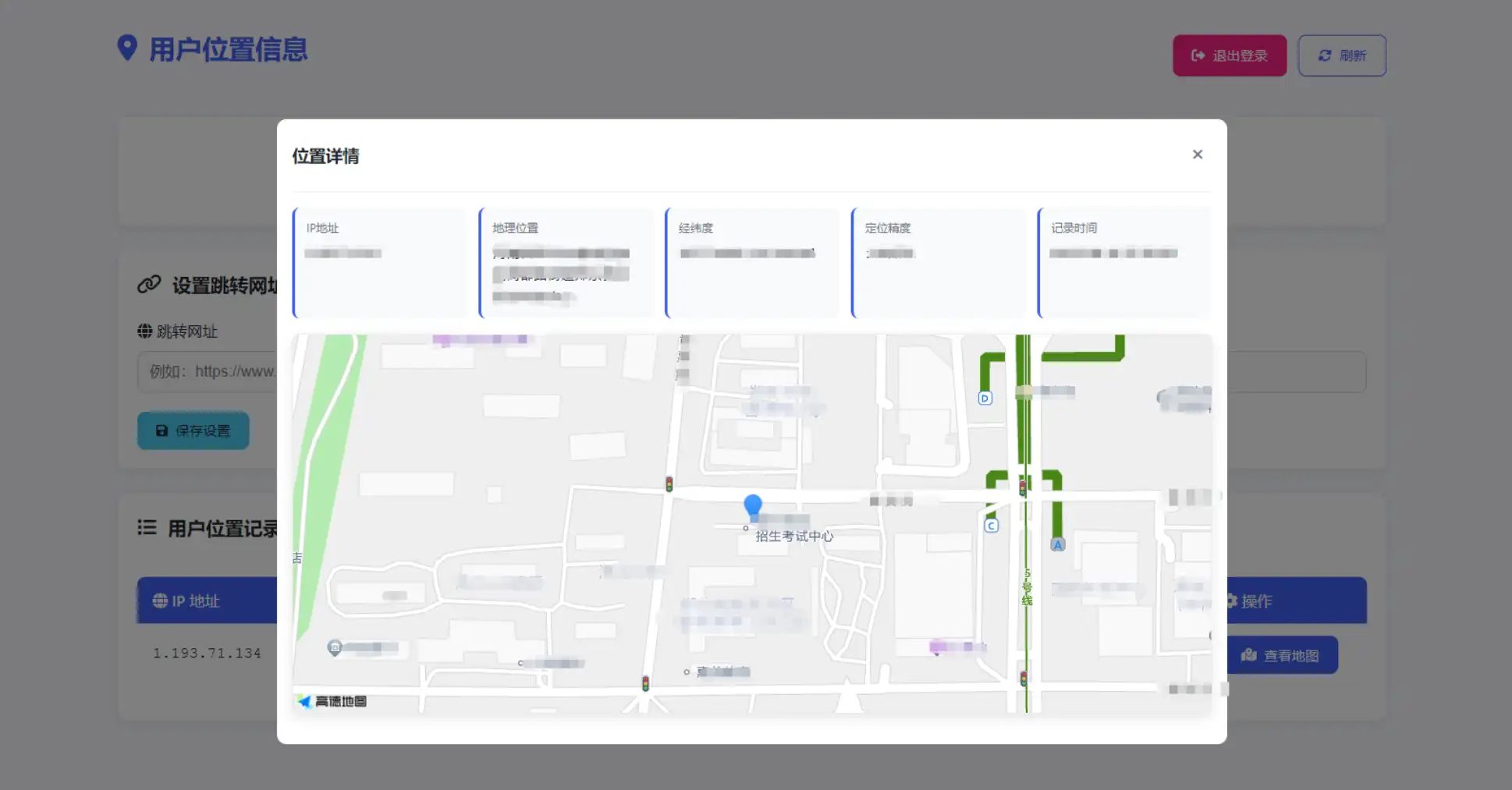The width and height of the screenshot is (1512, 790).
Task: Select the 记录时间 info card
Action: pyautogui.click(x=1123, y=262)
